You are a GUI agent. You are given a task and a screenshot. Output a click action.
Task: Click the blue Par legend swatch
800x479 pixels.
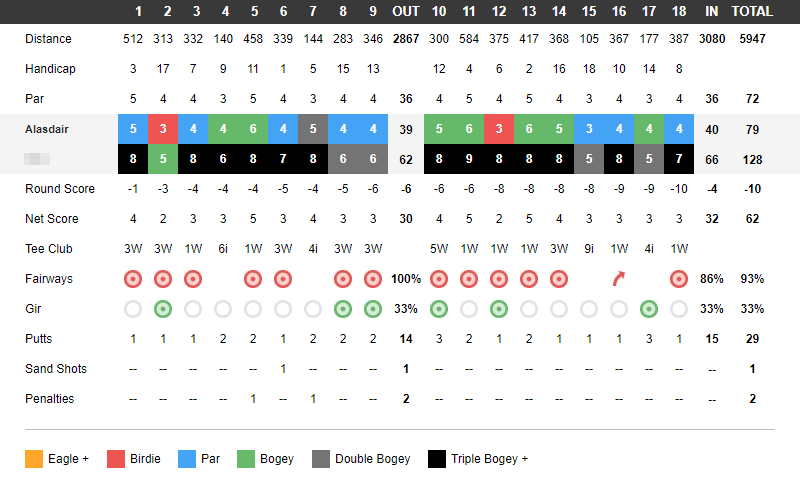pos(187,459)
